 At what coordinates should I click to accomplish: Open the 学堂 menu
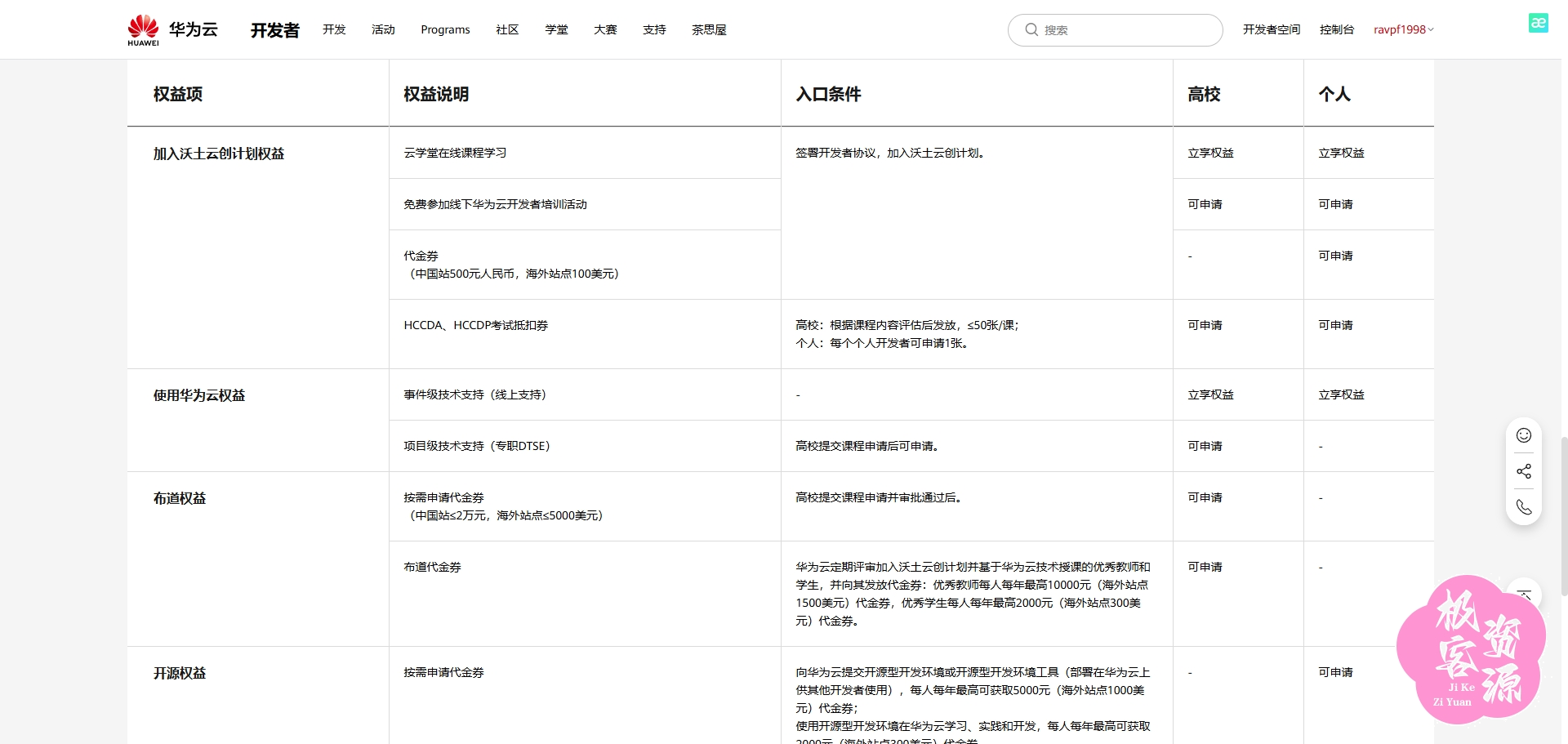click(x=556, y=29)
